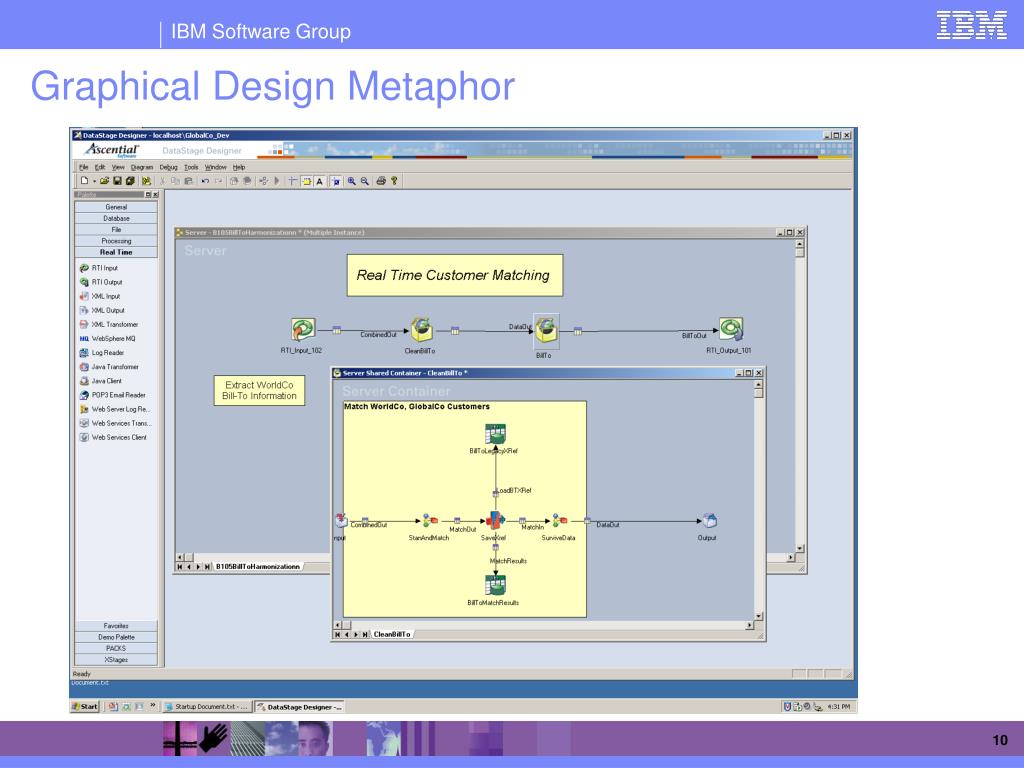The height and width of the screenshot is (768, 1024).
Task: Expand the File palette group
Action: [x=116, y=229]
